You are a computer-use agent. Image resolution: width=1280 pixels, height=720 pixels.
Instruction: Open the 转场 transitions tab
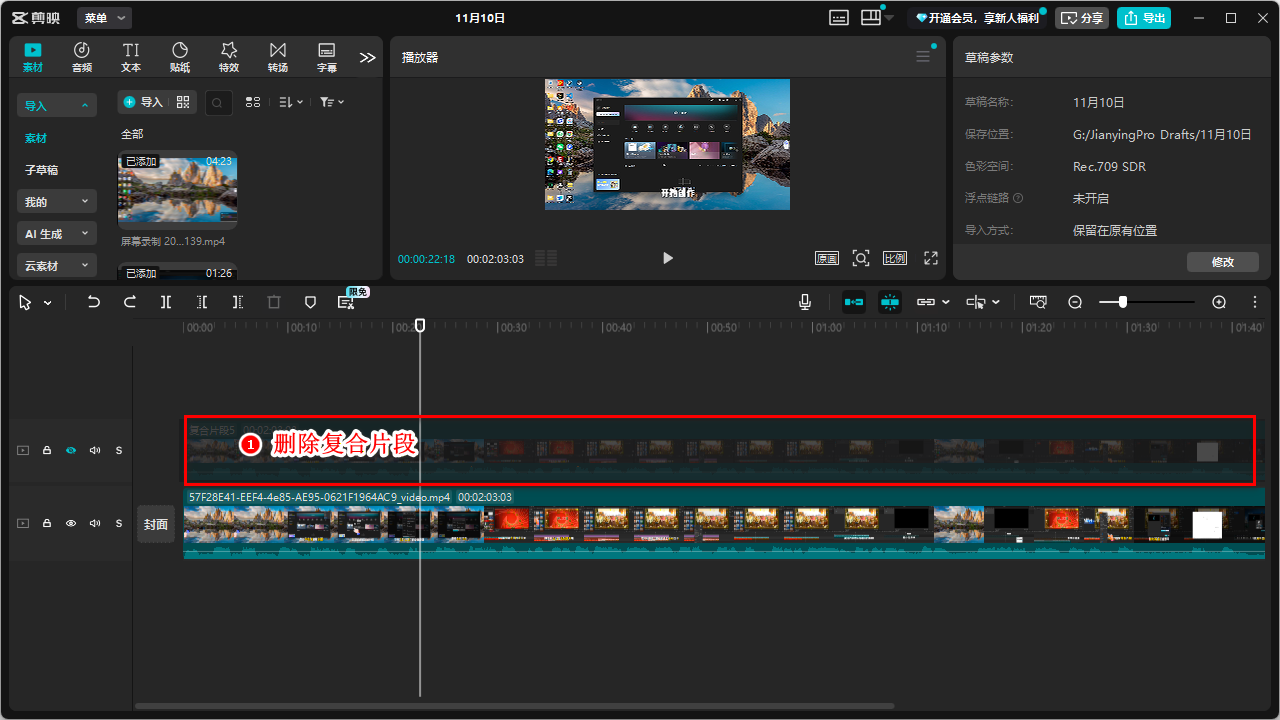click(x=277, y=57)
